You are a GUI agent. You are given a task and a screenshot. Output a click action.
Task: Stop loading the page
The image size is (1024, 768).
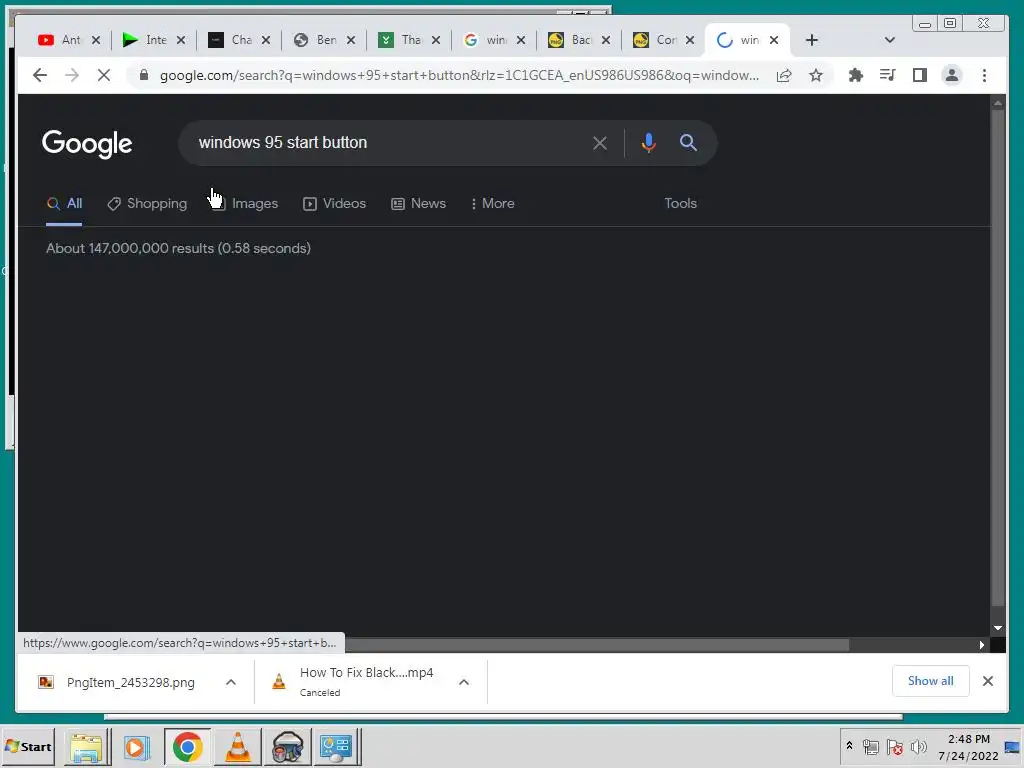(x=104, y=76)
